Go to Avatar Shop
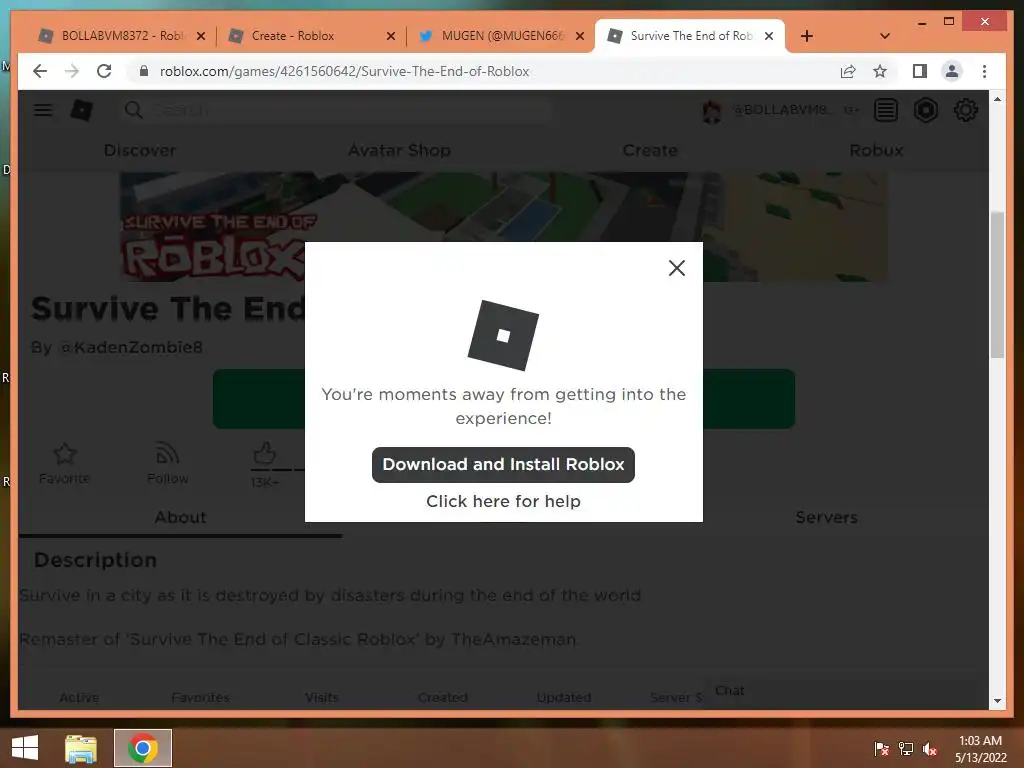 [399, 150]
